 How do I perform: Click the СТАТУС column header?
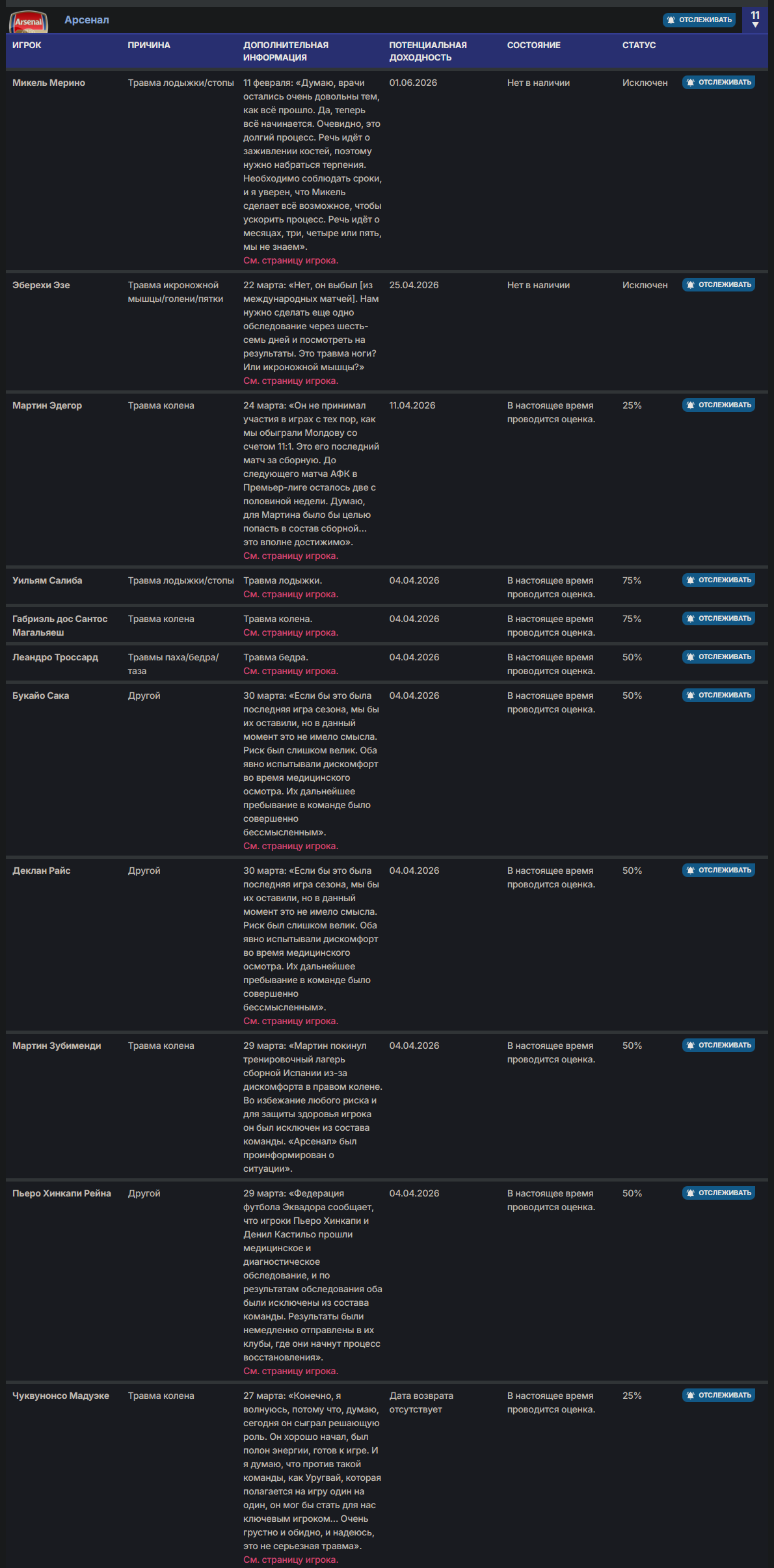[639, 46]
